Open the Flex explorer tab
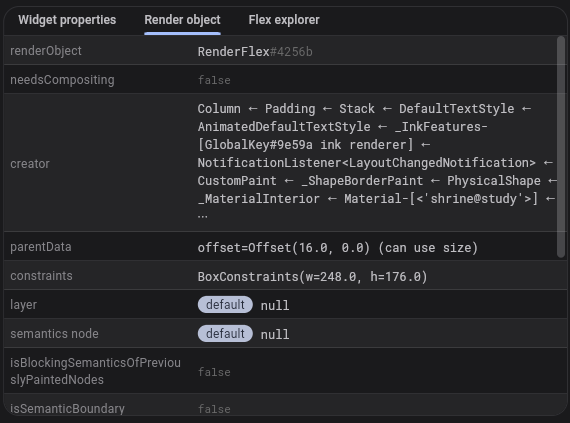570x423 pixels. click(x=284, y=20)
